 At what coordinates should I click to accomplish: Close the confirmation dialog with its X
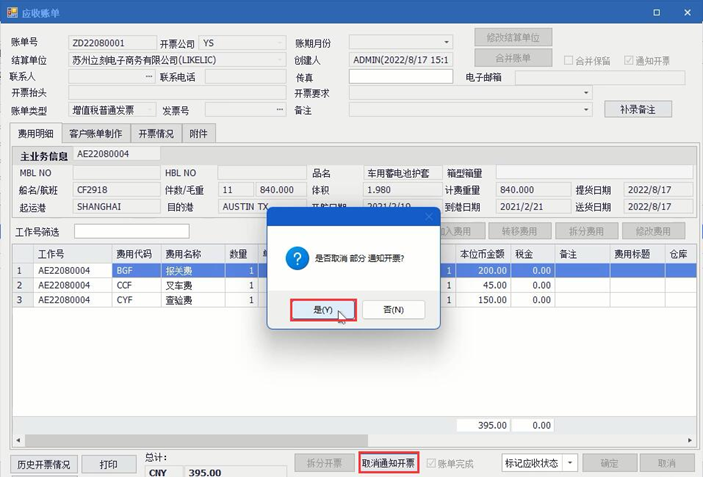[429, 217]
